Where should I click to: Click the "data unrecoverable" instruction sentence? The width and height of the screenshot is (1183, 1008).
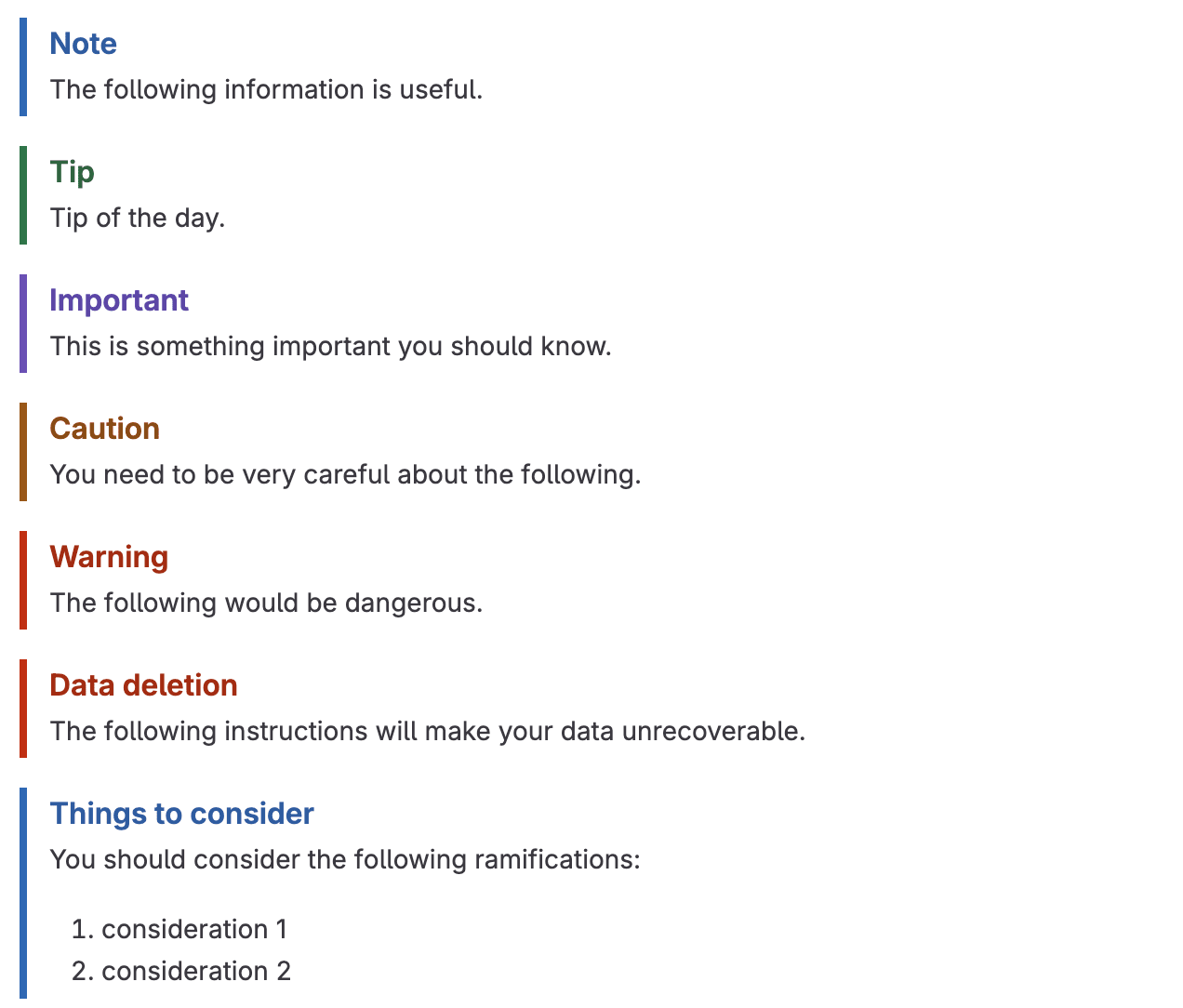[x=427, y=732]
